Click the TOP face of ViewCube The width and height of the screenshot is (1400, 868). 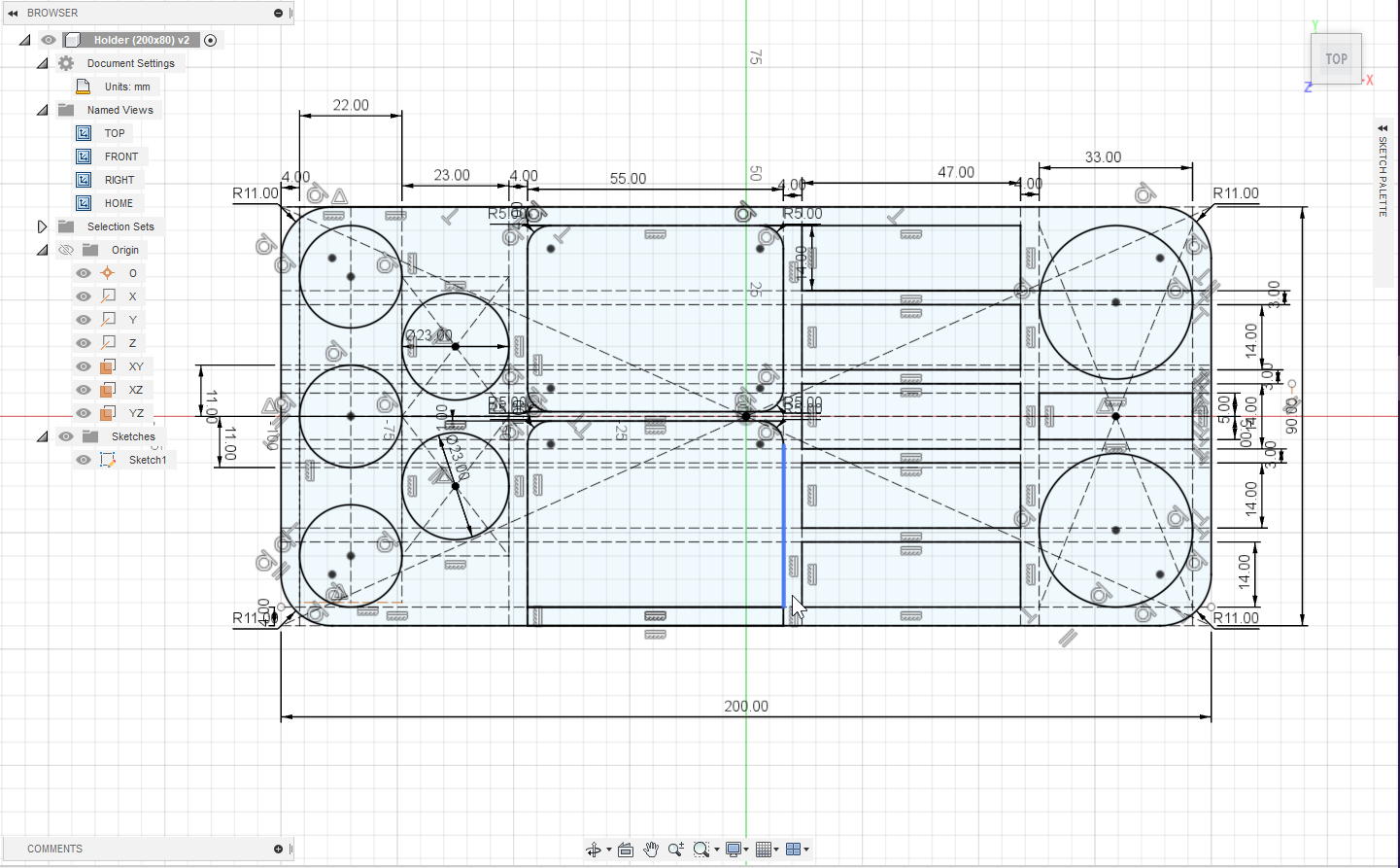click(x=1336, y=59)
